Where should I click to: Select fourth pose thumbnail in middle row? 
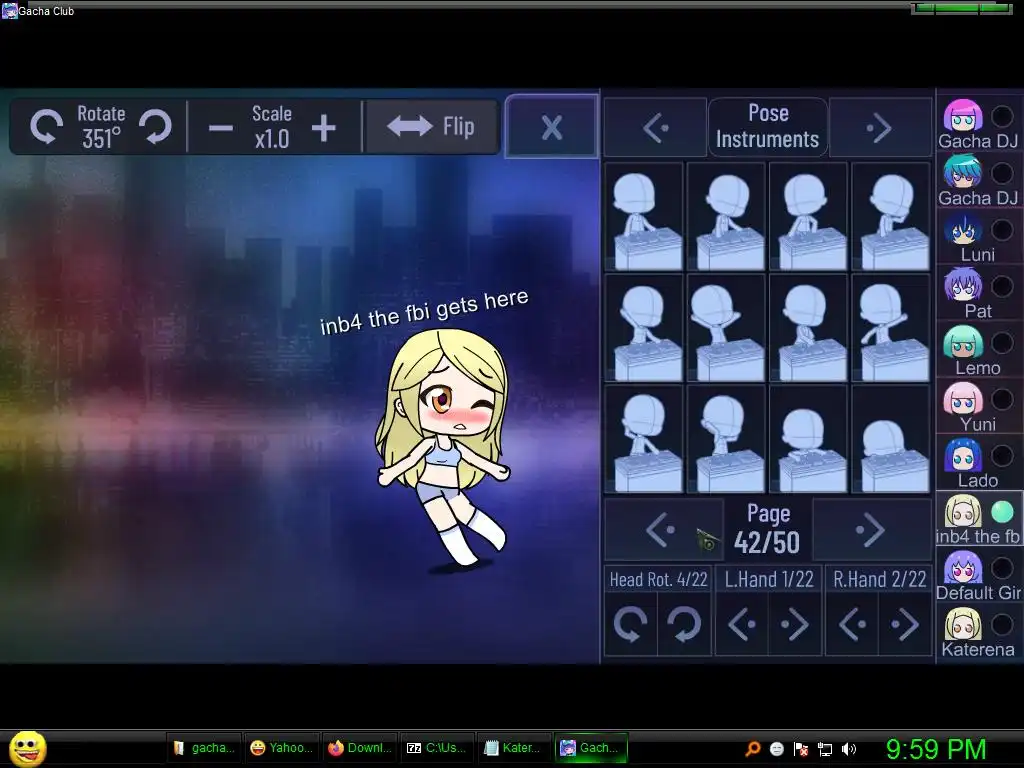click(891, 328)
